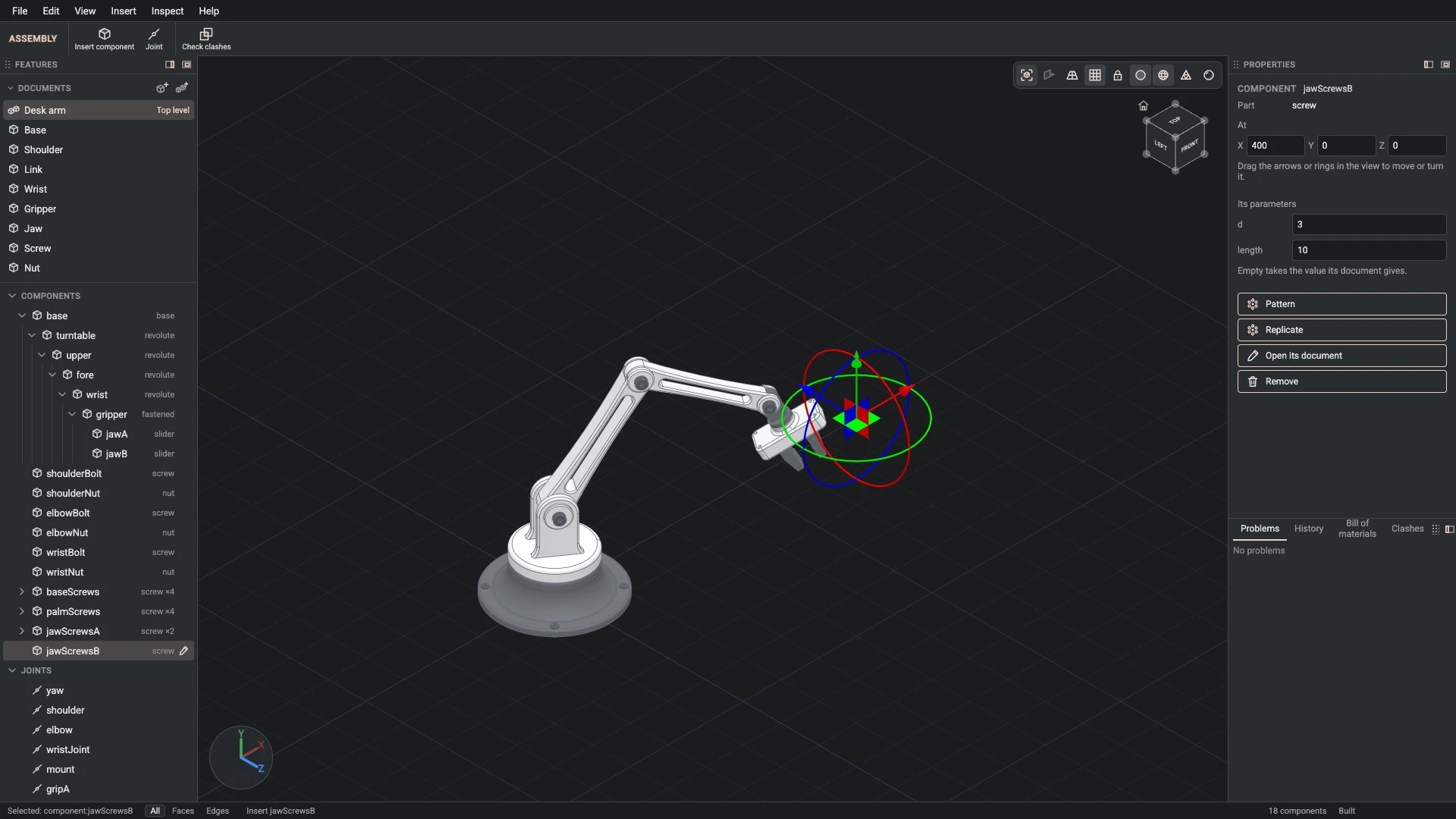Switch to Bill of materials tab
The width and height of the screenshot is (1456, 819).
tap(1357, 529)
